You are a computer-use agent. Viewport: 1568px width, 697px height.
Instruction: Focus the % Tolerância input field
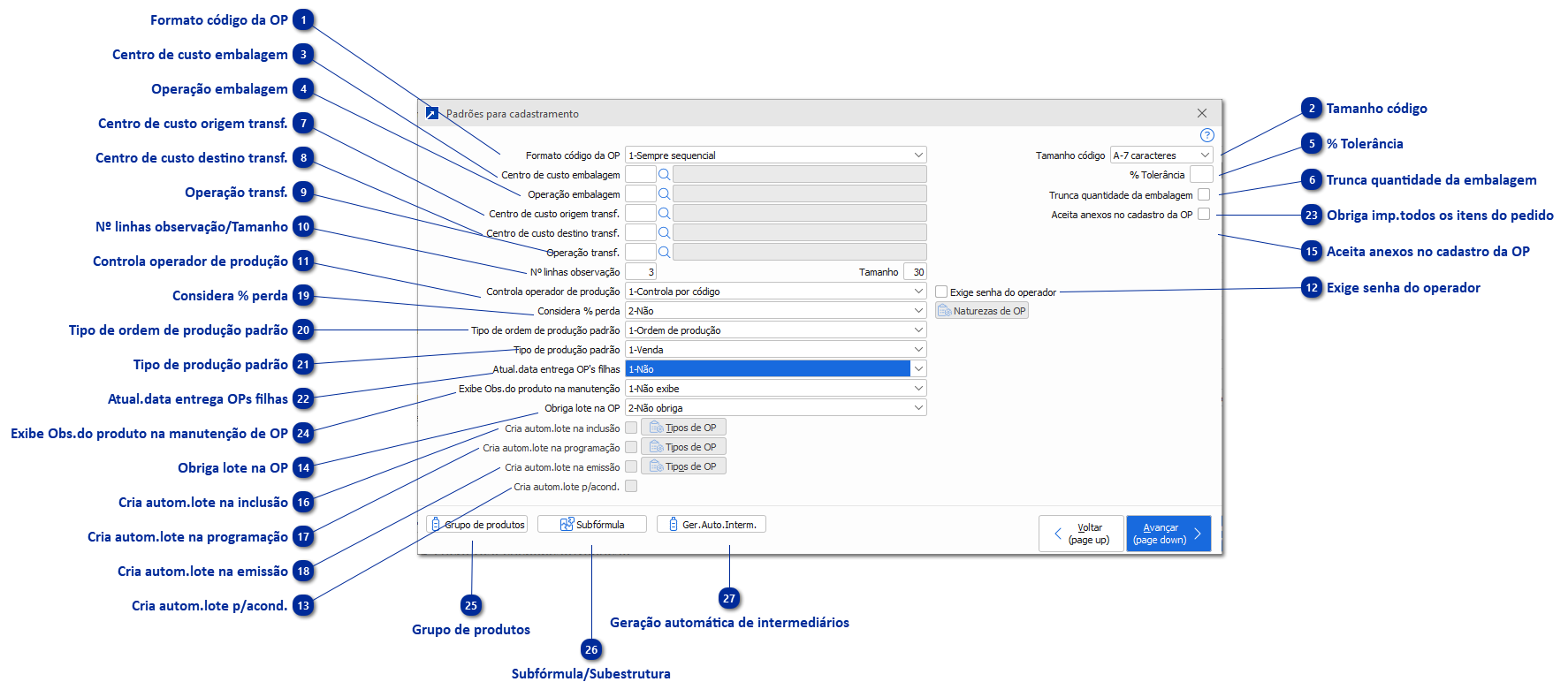click(x=1201, y=175)
